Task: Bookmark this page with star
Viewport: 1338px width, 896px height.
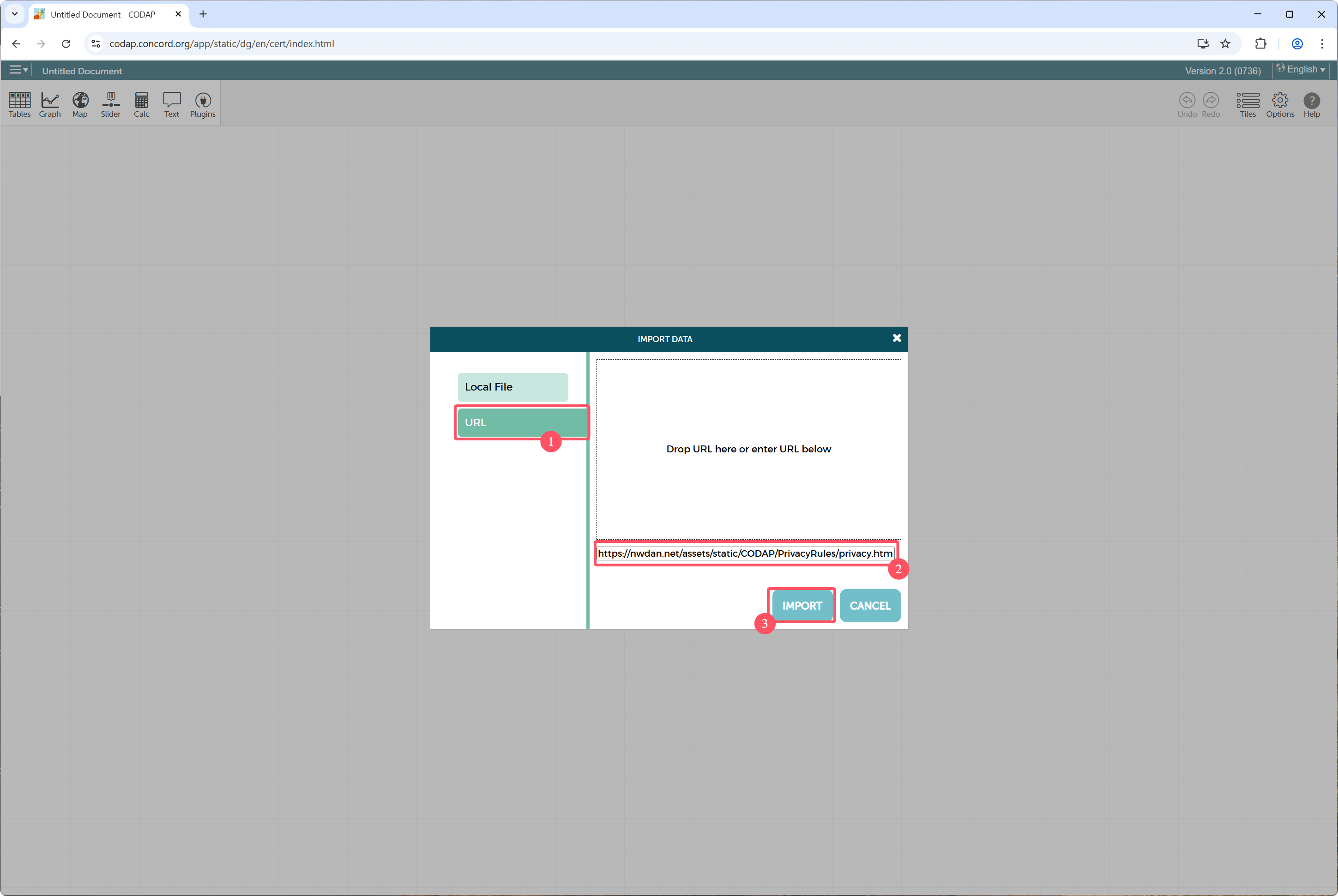Action: click(x=1225, y=43)
